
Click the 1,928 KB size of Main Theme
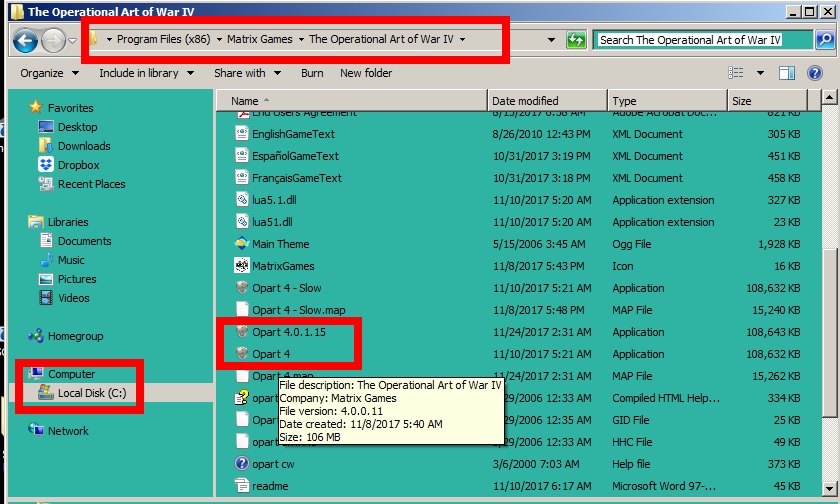[x=779, y=244]
